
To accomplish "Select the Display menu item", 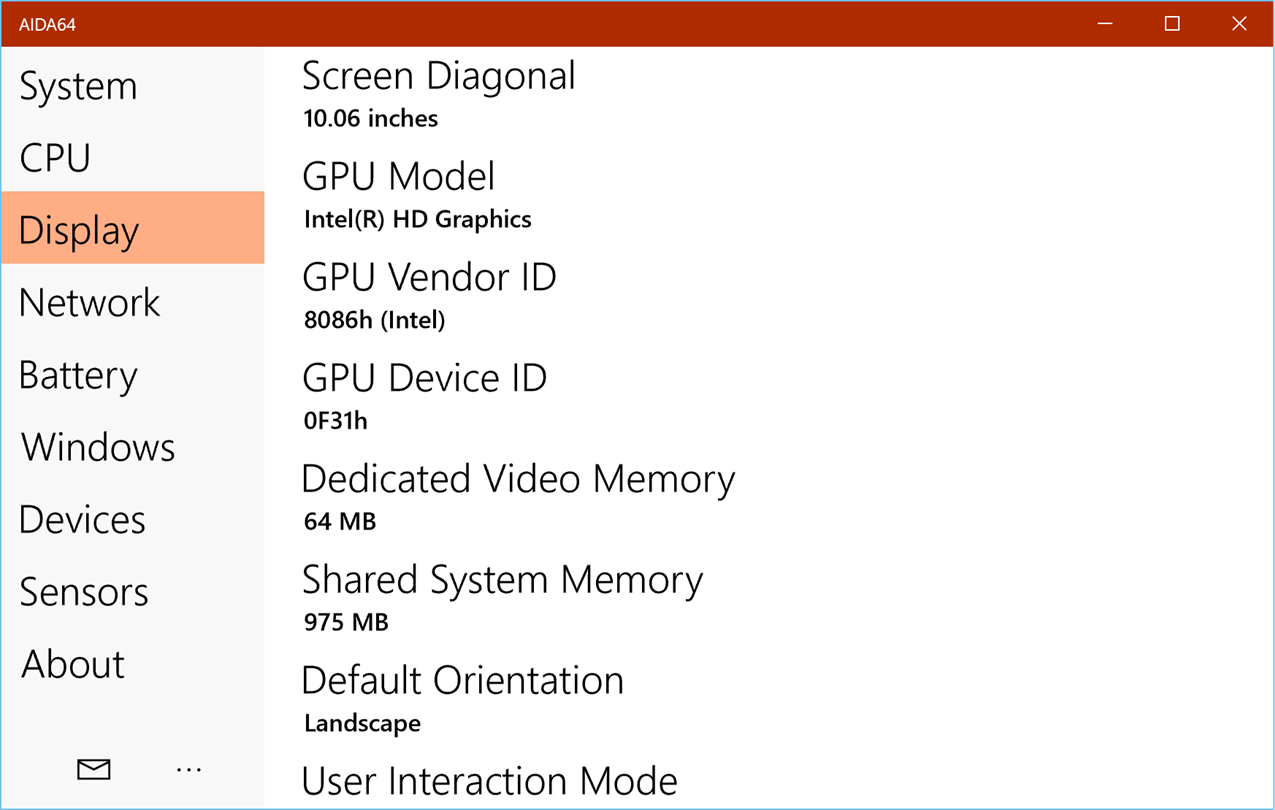I will tap(79, 230).
